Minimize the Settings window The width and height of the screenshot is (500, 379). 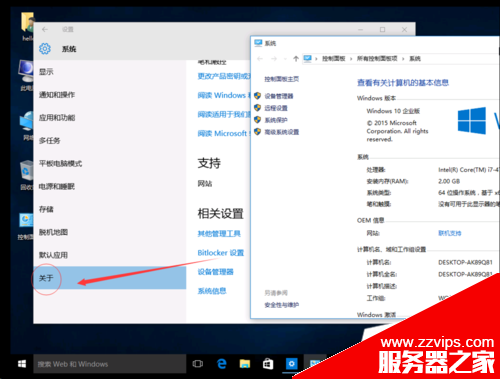[361, 30]
